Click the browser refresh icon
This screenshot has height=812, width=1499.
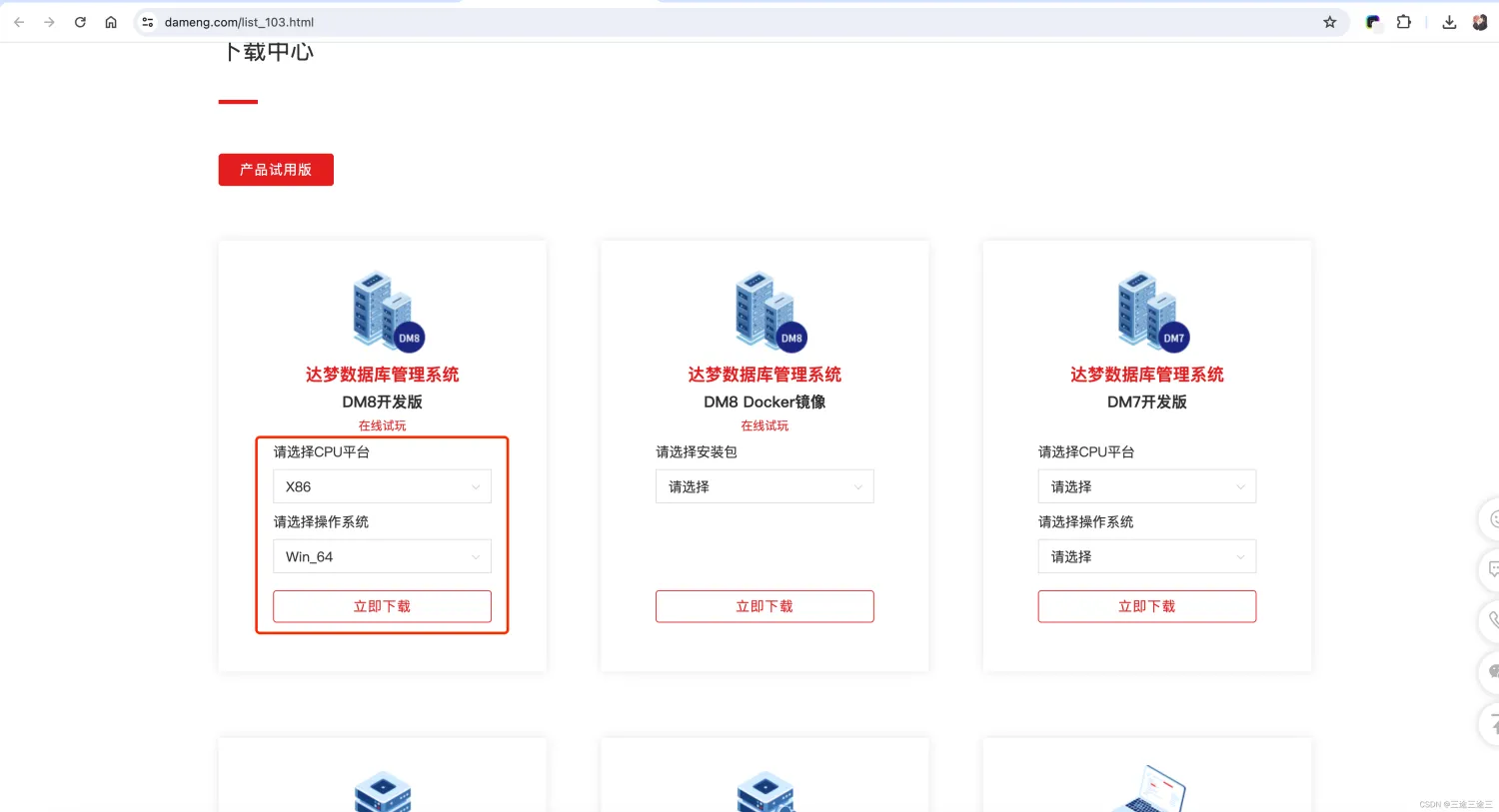tap(80, 21)
